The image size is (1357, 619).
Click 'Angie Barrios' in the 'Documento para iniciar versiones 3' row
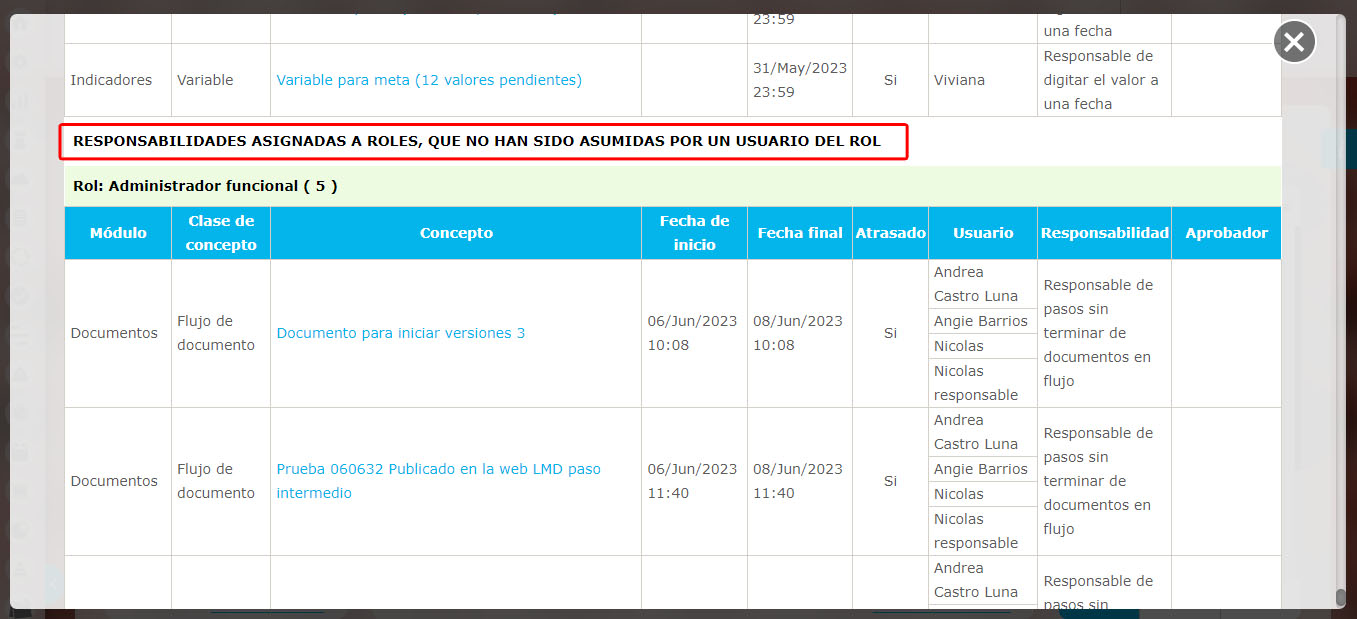980,321
